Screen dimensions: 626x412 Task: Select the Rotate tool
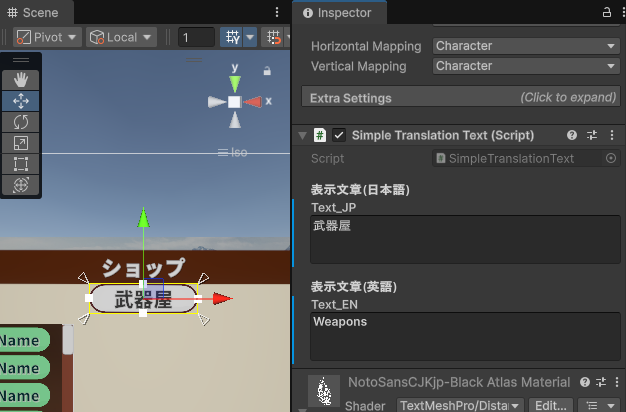tap(21, 121)
